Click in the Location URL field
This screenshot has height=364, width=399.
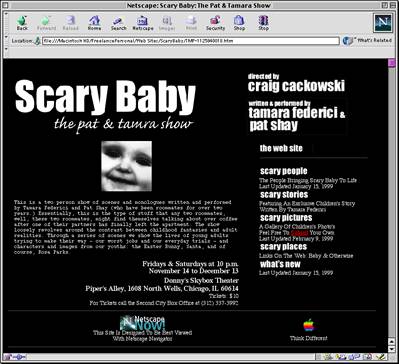(x=190, y=41)
